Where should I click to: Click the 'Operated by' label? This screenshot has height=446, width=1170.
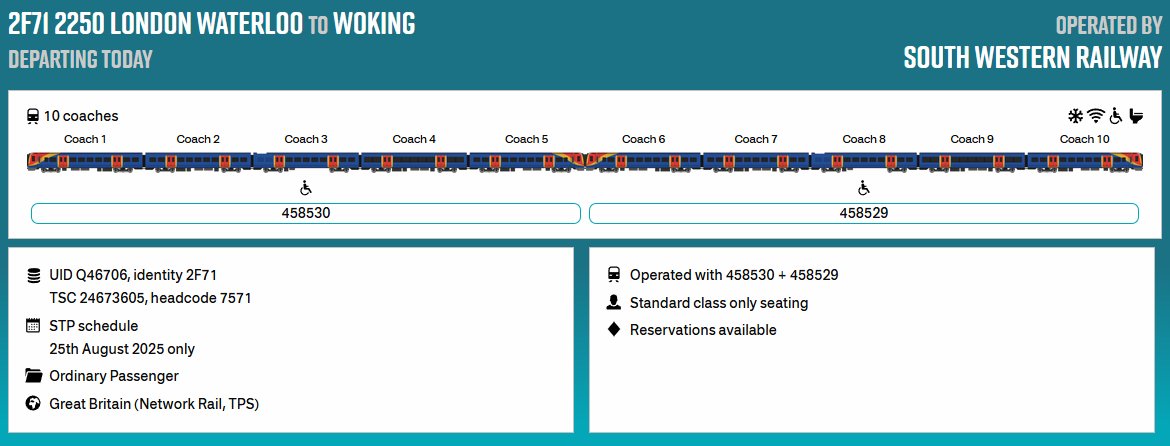[1109, 25]
